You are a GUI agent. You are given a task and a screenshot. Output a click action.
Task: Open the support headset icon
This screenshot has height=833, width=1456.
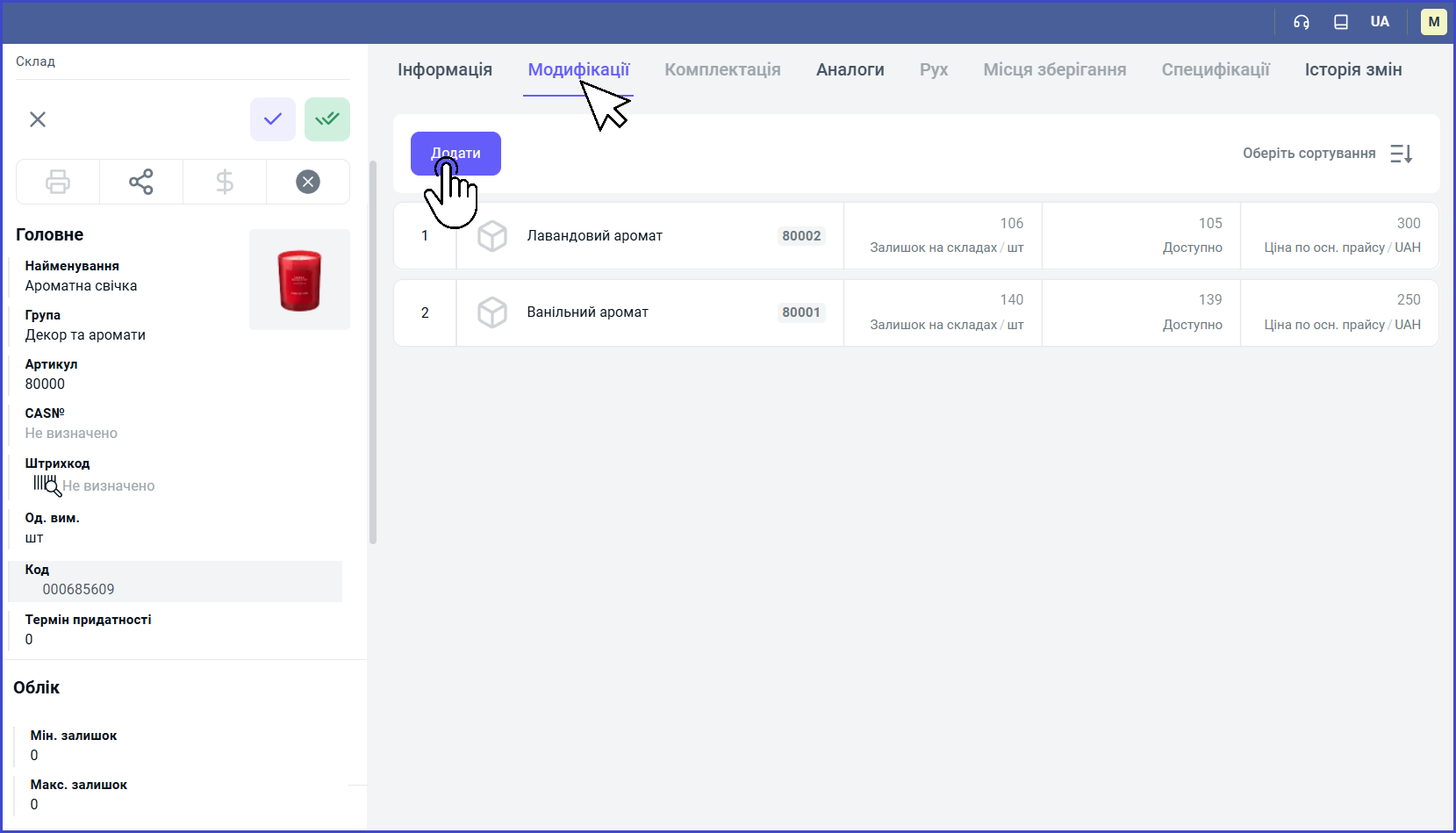coord(1302,22)
